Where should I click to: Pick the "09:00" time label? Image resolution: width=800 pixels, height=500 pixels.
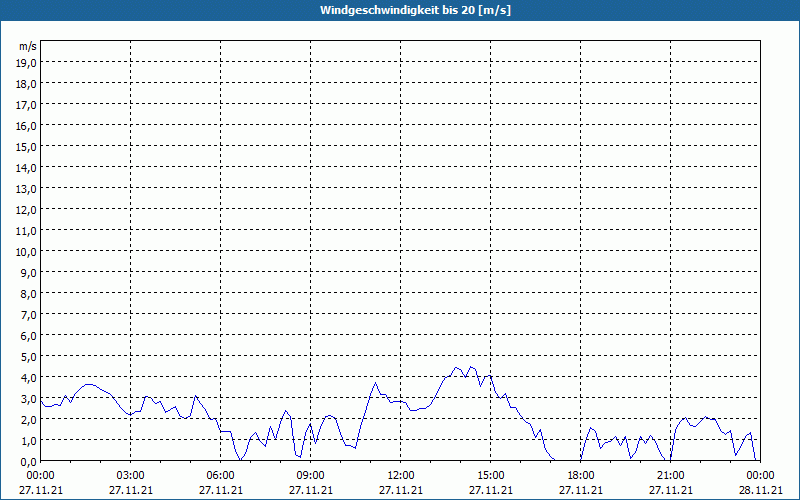(x=311, y=476)
